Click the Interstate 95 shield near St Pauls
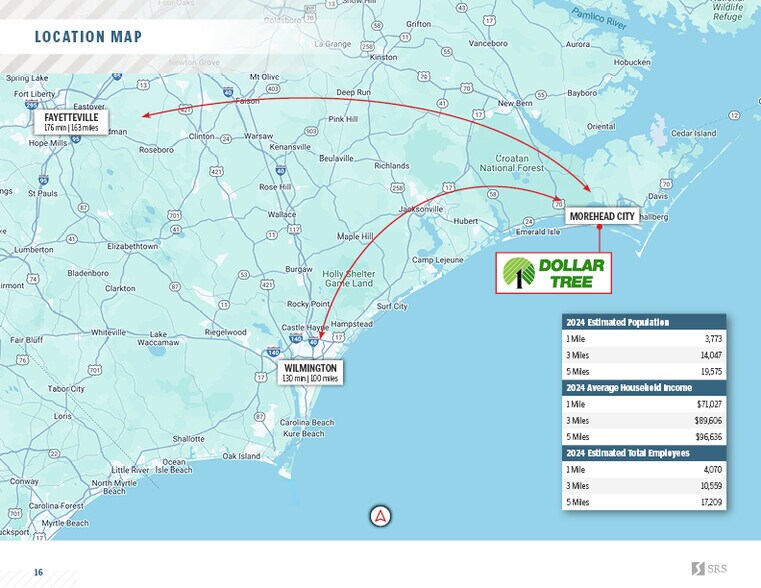Screen dimensions: 761x588 click(x=42, y=180)
